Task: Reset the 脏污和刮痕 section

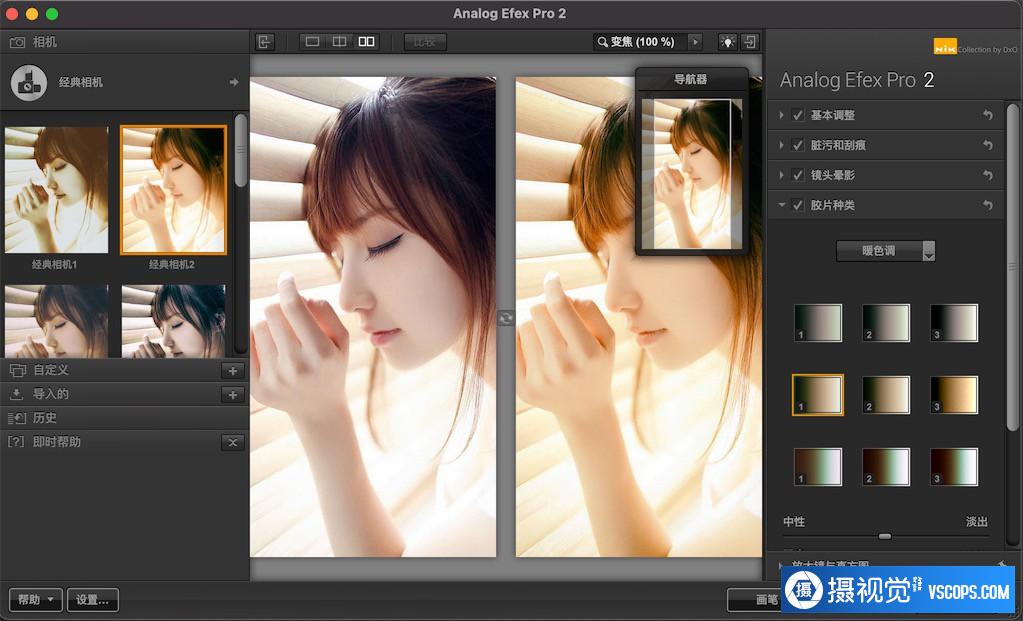Action: pyautogui.click(x=988, y=145)
